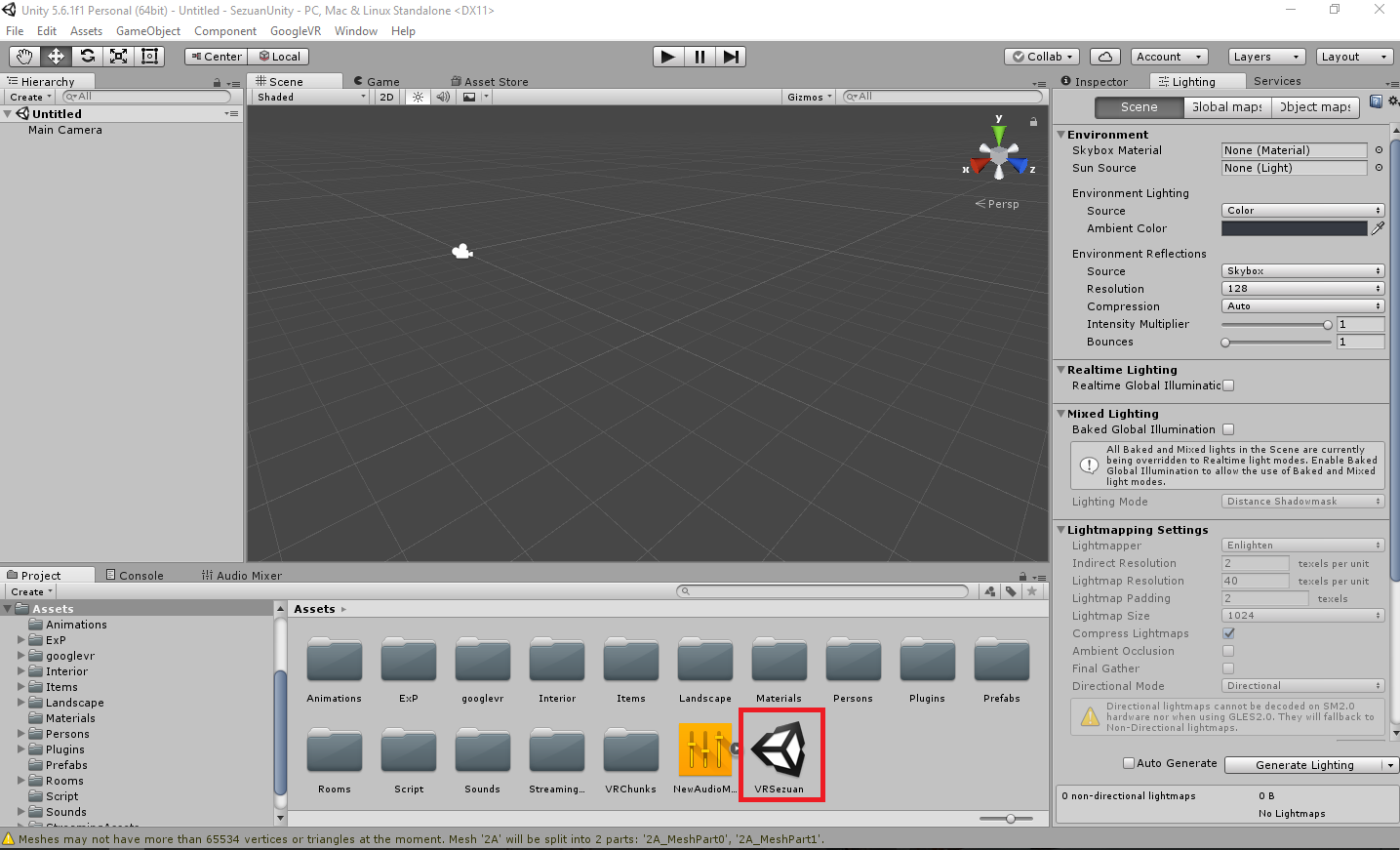Open the GameObject menu

pos(148,31)
